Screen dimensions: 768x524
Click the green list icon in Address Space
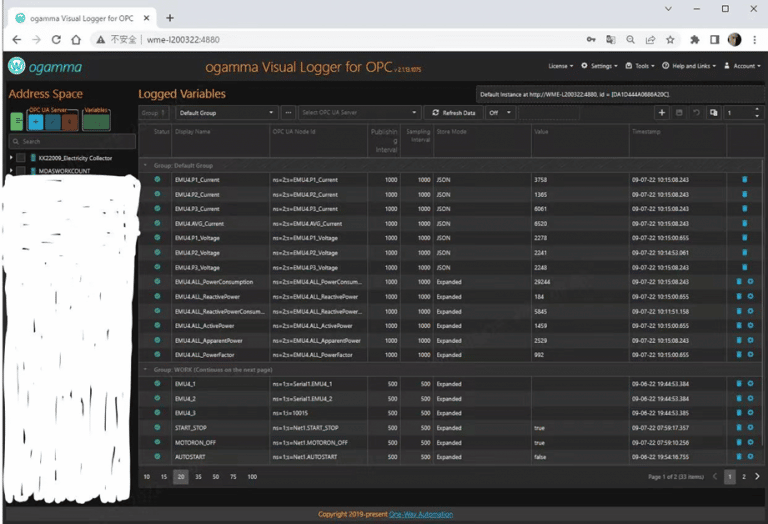(16, 121)
